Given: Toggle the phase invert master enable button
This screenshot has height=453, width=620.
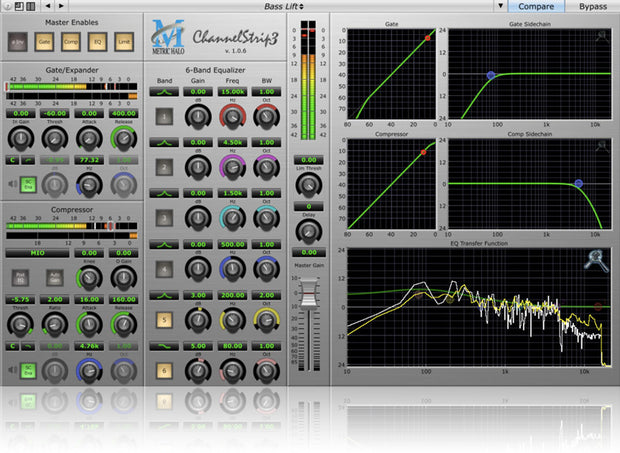Looking at the screenshot, I should point(18,42).
